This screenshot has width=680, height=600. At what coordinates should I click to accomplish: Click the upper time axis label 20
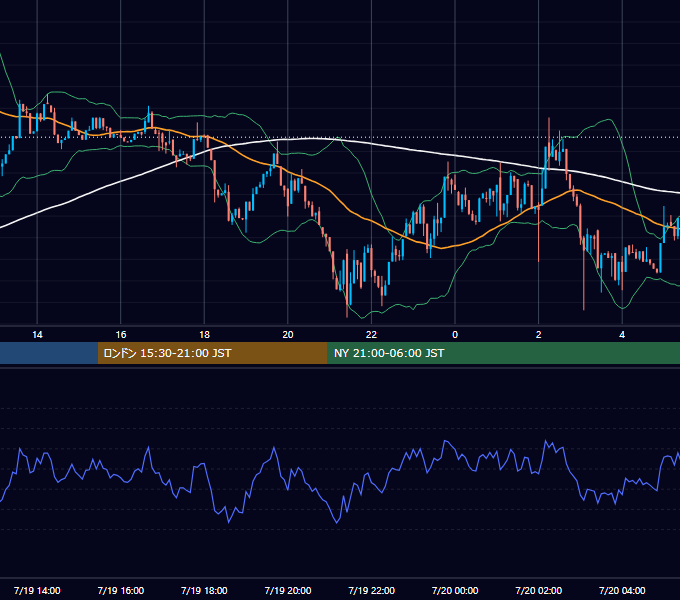click(x=288, y=335)
